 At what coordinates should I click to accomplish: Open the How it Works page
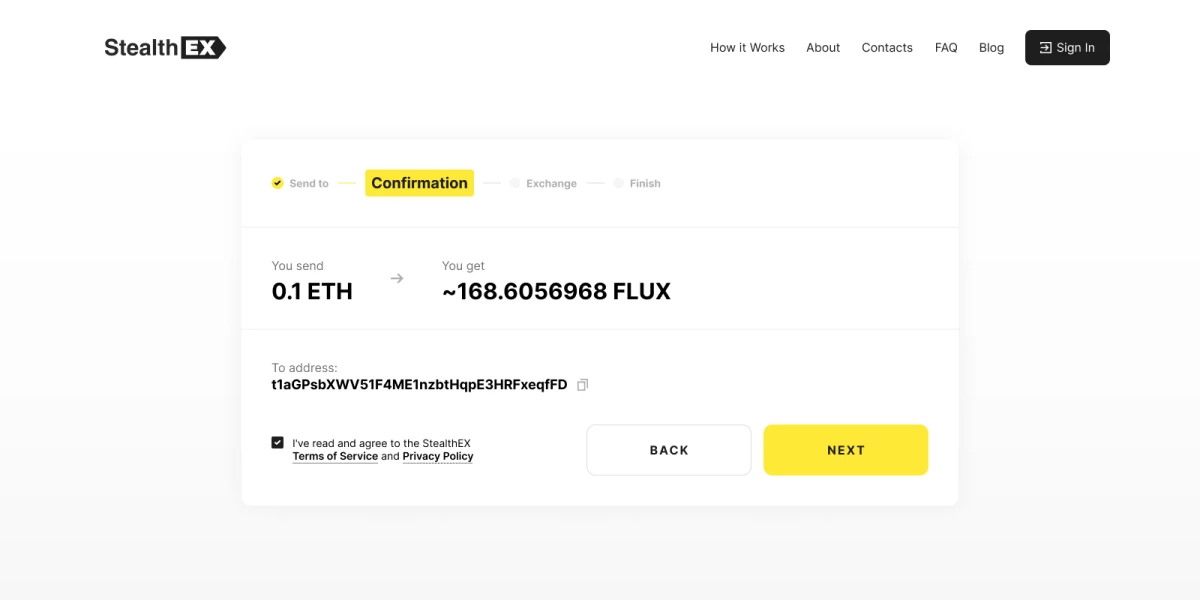(x=747, y=47)
